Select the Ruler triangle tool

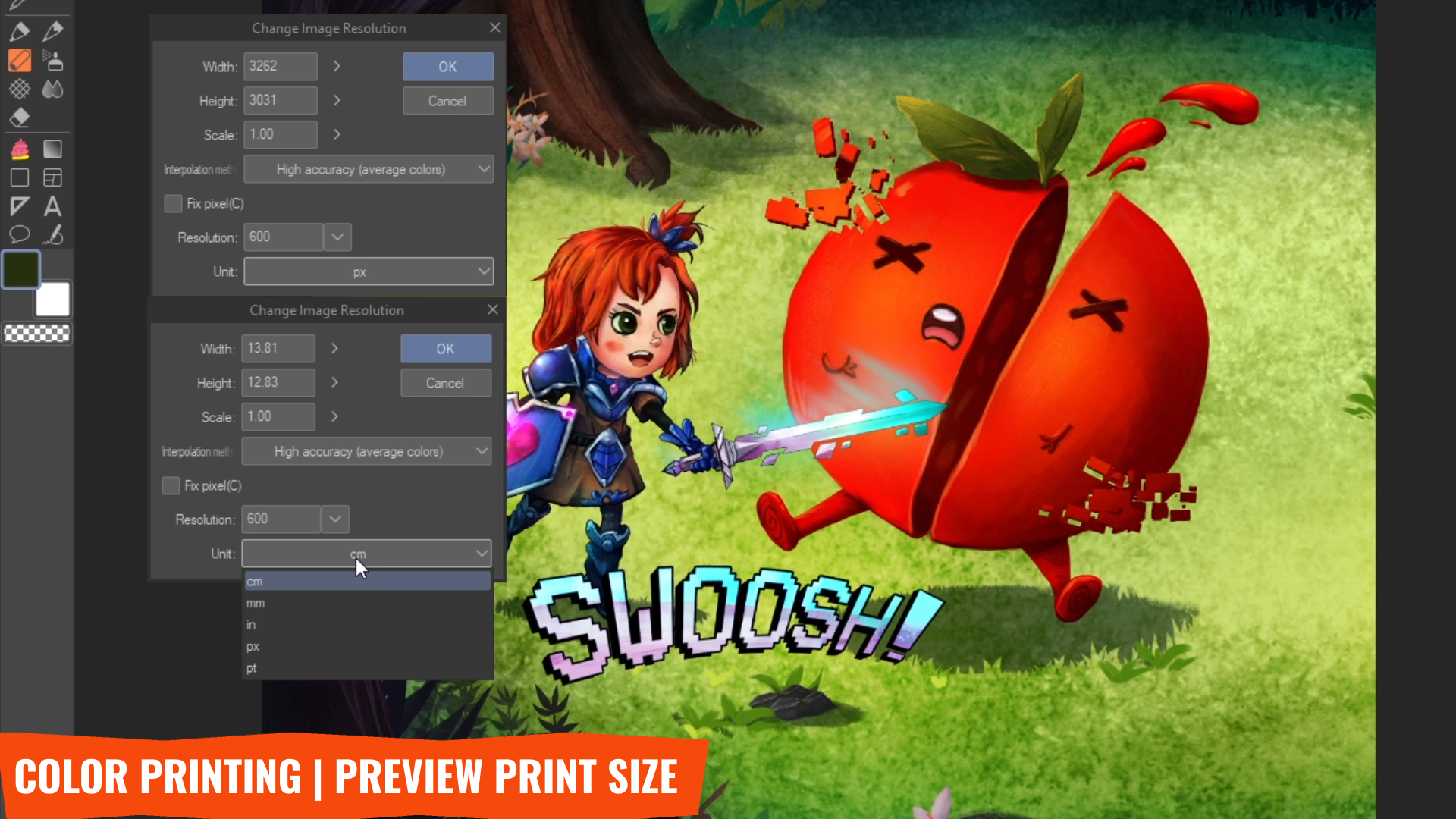(x=20, y=206)
